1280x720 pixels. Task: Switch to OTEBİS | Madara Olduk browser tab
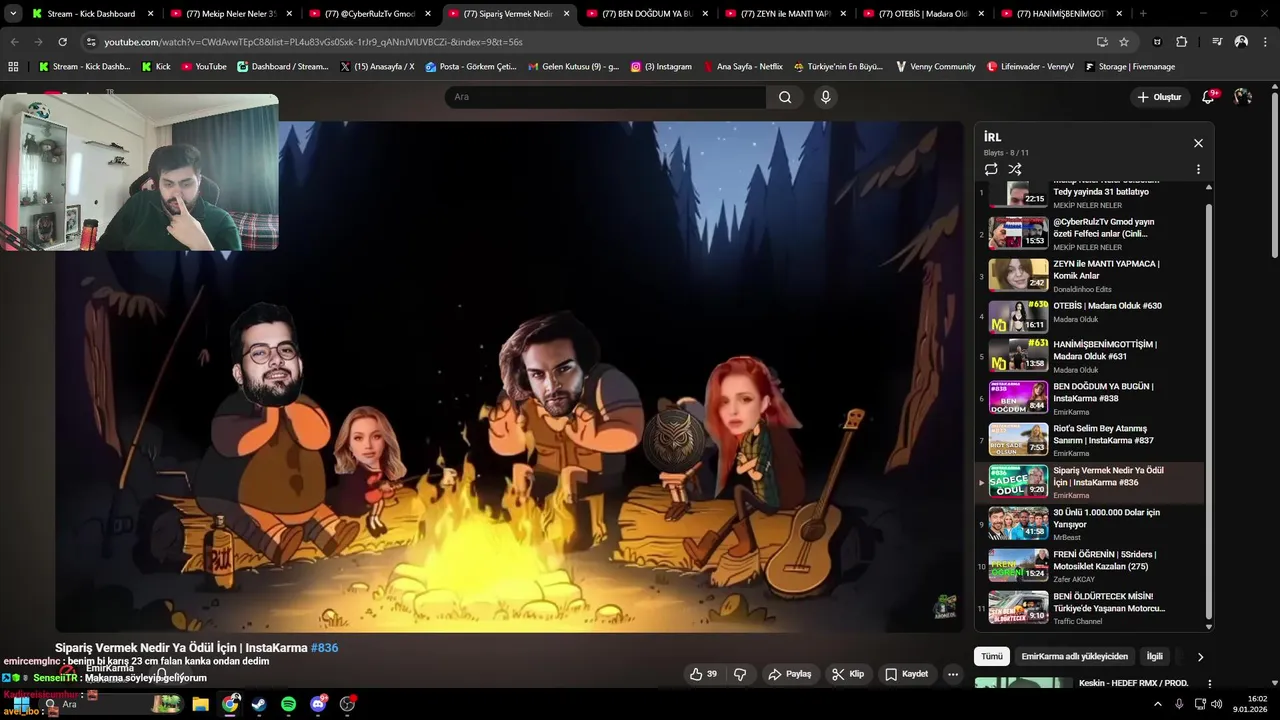coord(922,14)
